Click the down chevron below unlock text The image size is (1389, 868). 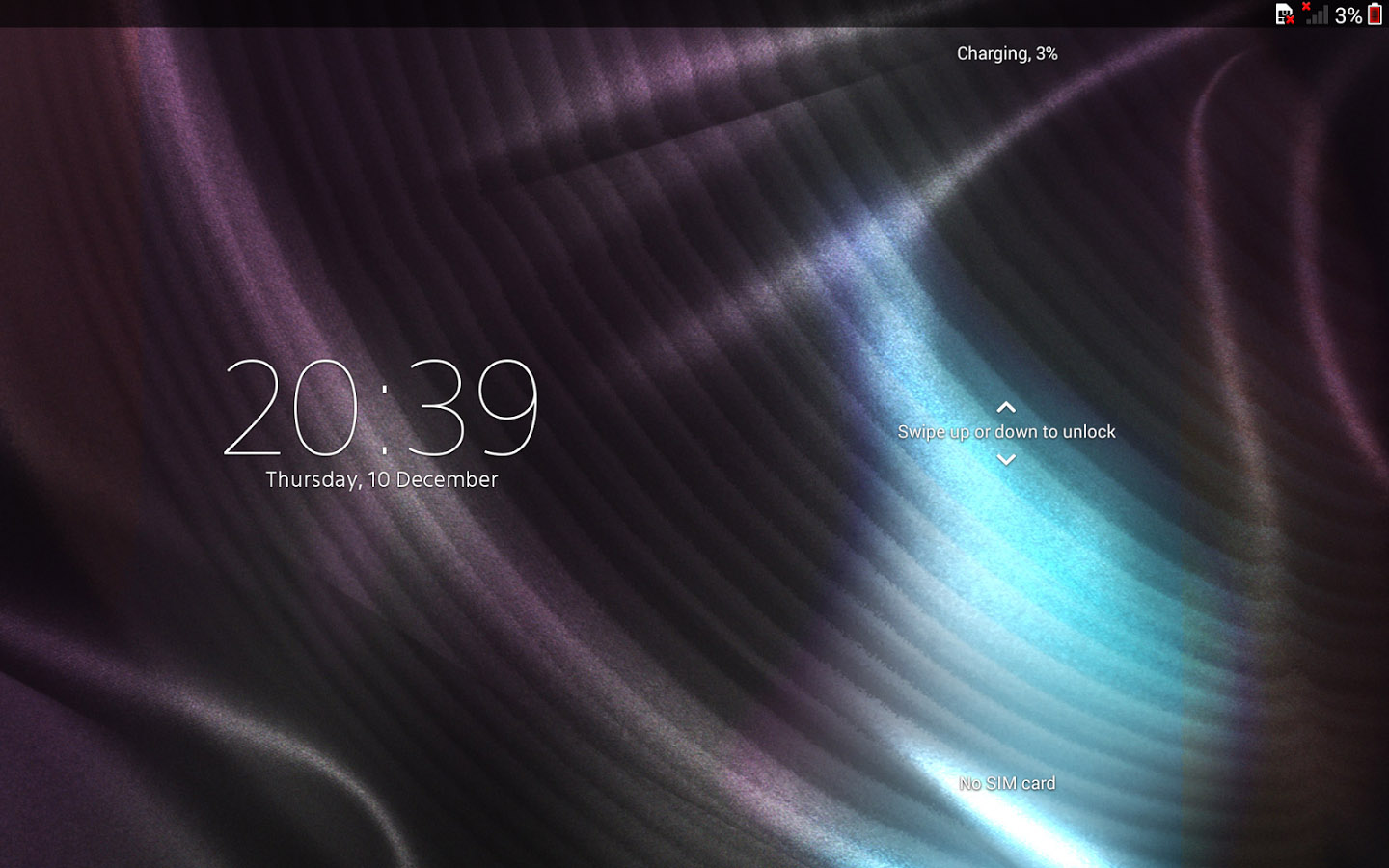click(1006, 459)
